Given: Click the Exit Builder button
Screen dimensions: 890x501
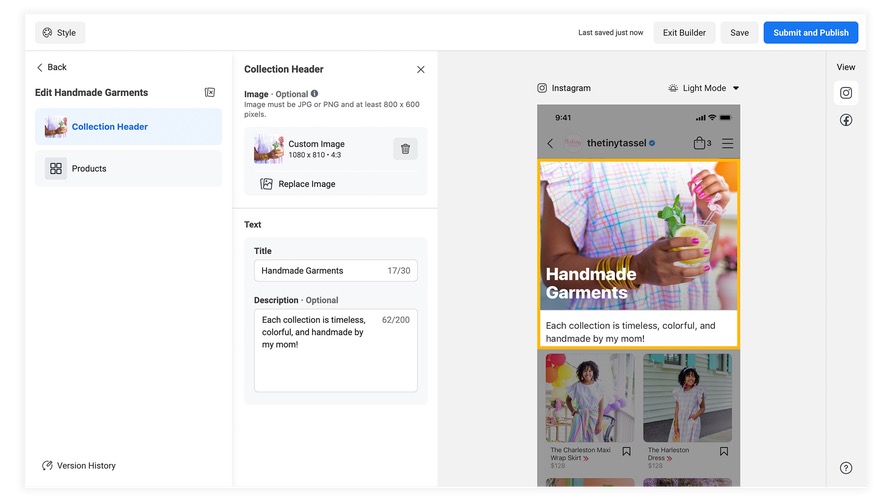Looking at the screenshot, I should [x=684, y=33].
